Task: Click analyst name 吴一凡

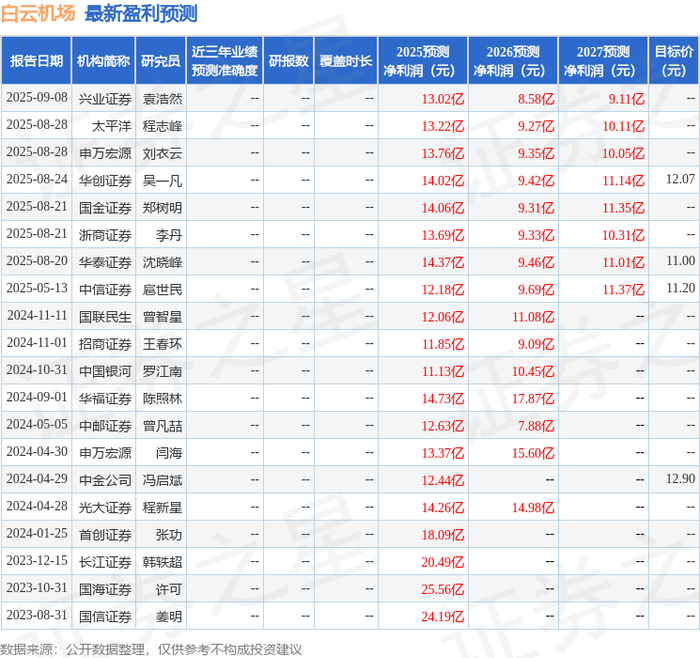Action: coord(162,180)
